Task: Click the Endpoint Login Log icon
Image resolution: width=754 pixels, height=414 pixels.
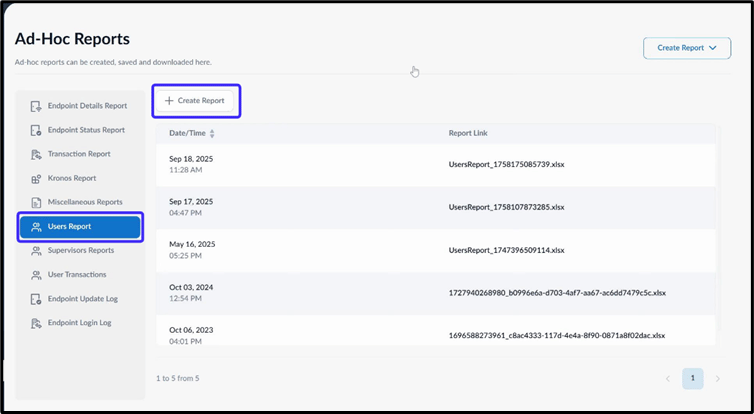Action: click(x=36, y=323)
